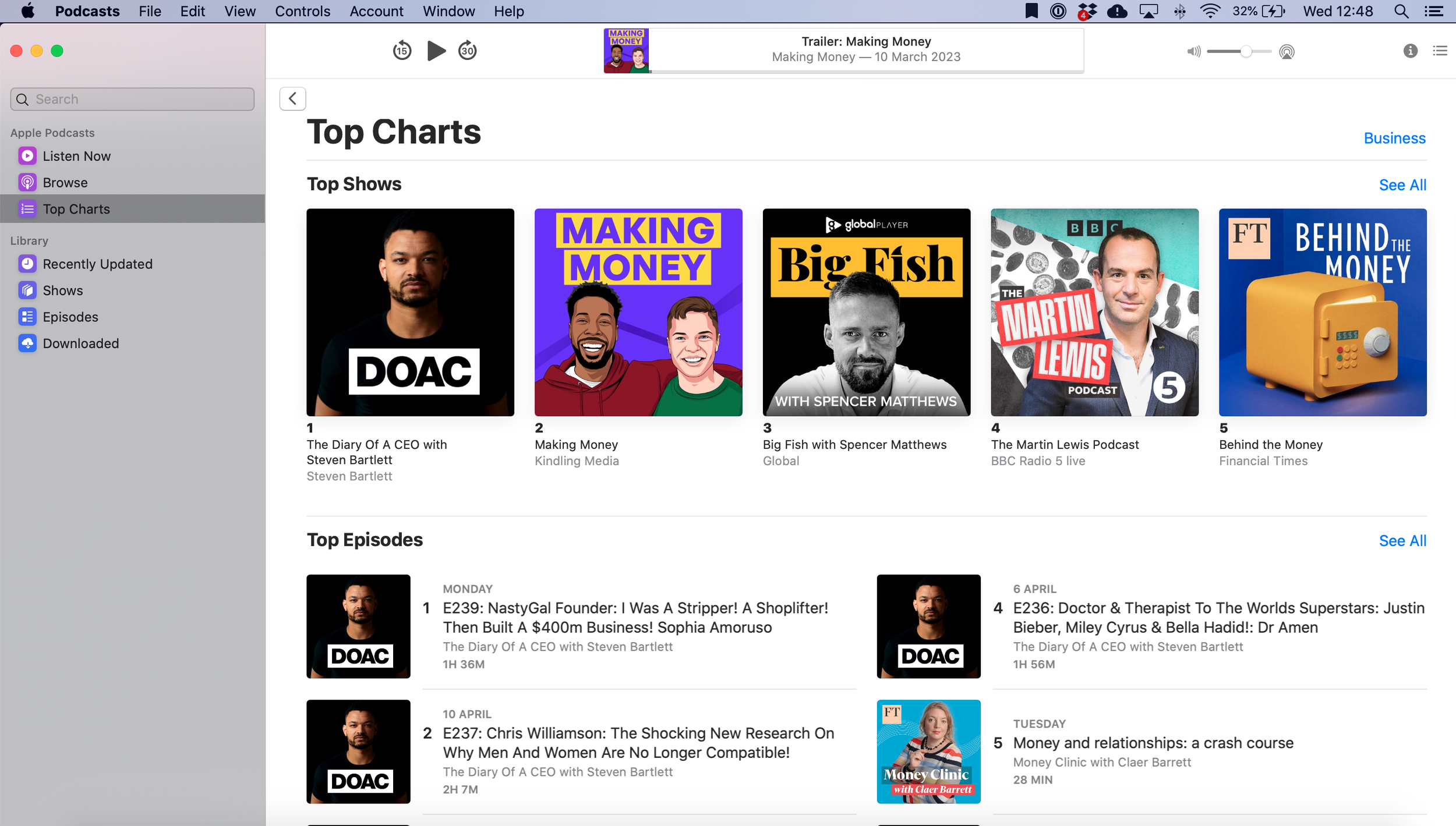Skip back 15 seconds
Viewport: 1456px width, 826px height.
402,51
